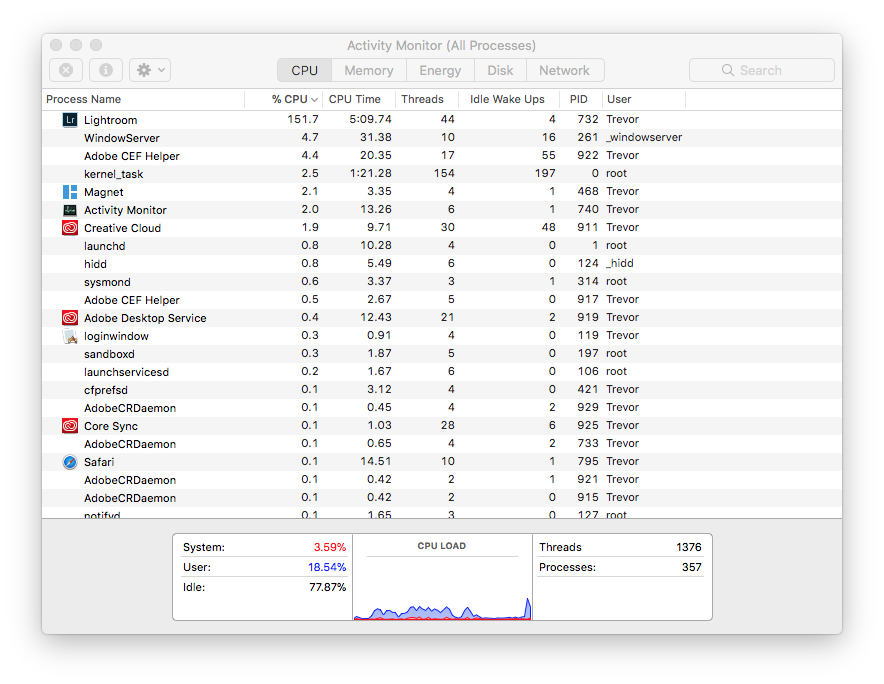The width and height of the screenshot is (884, 684).
Task: Click inside the Search field
Action: coord(762,70)
